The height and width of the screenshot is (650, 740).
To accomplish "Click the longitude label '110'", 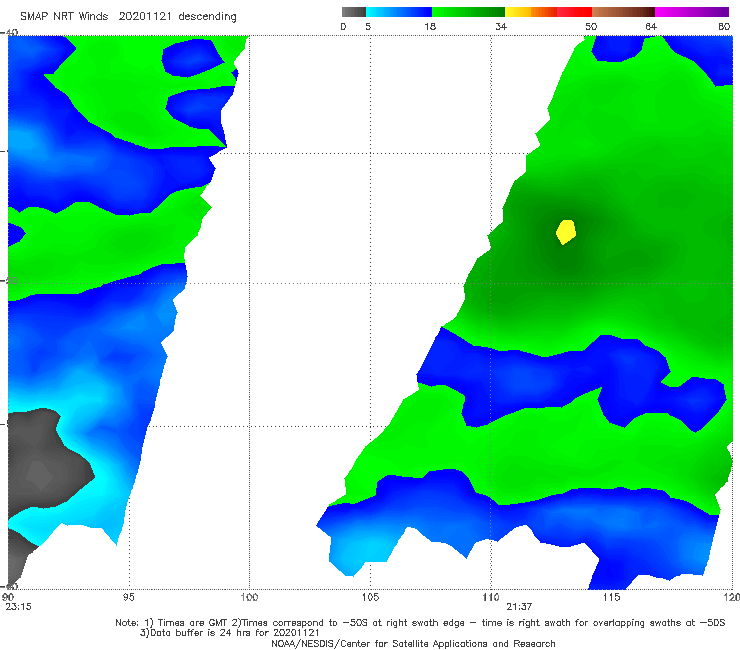I will pyautogui.click(x=491, y=597).
